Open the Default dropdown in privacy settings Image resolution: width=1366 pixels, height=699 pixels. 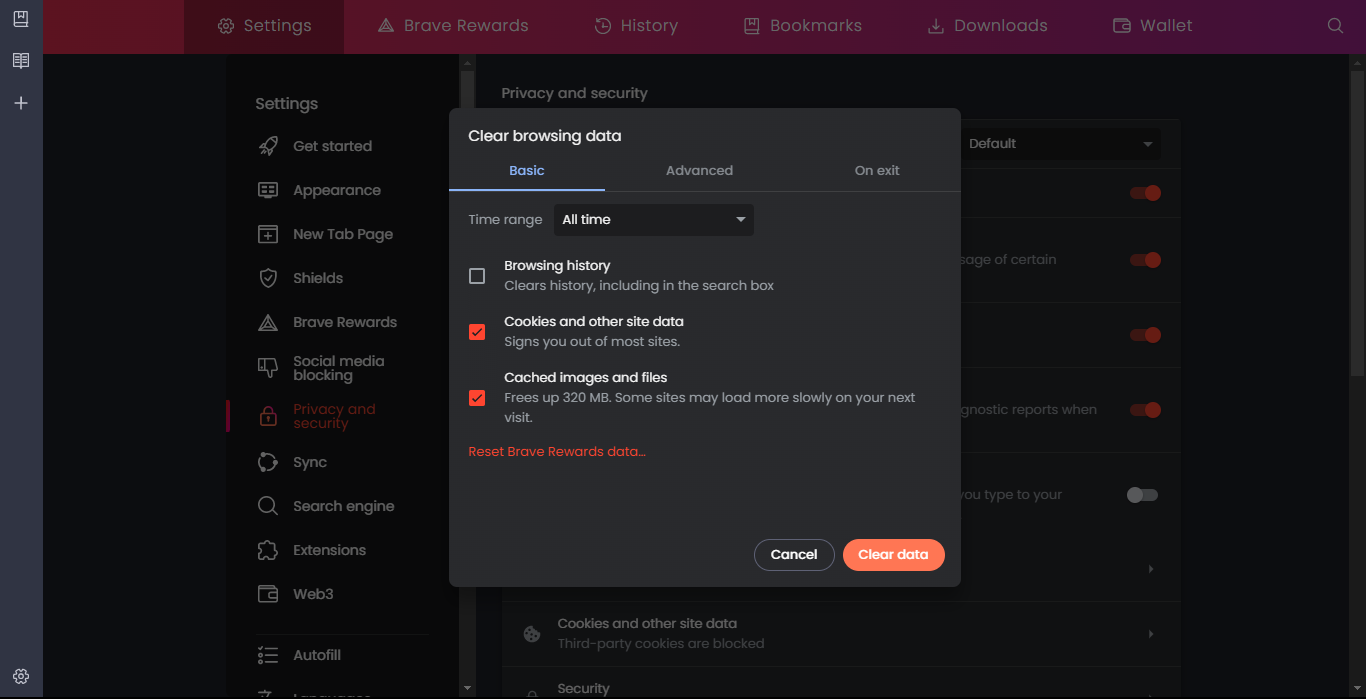click(x=1060, y=144)
